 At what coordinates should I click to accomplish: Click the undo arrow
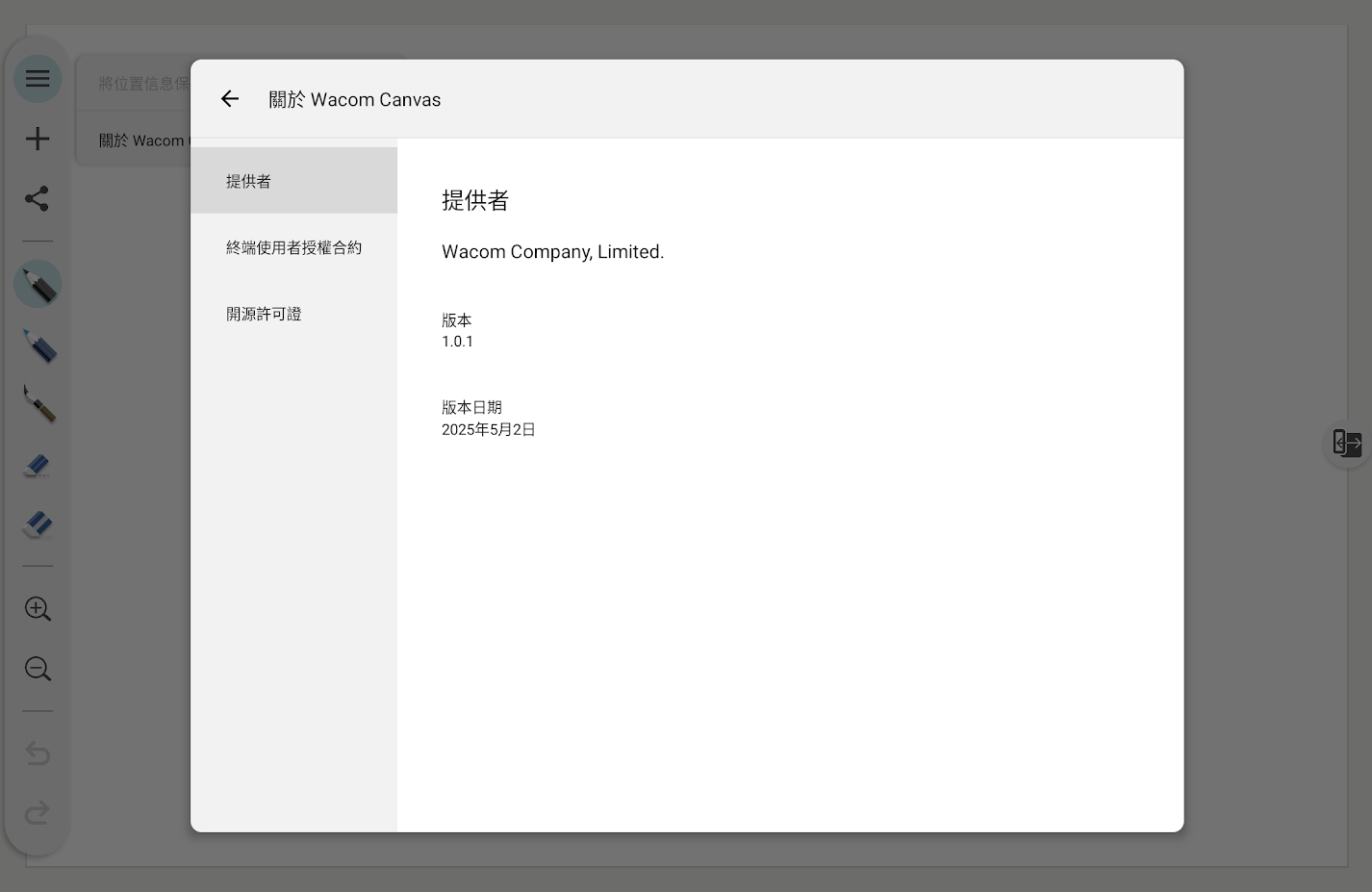coord(38,753)
